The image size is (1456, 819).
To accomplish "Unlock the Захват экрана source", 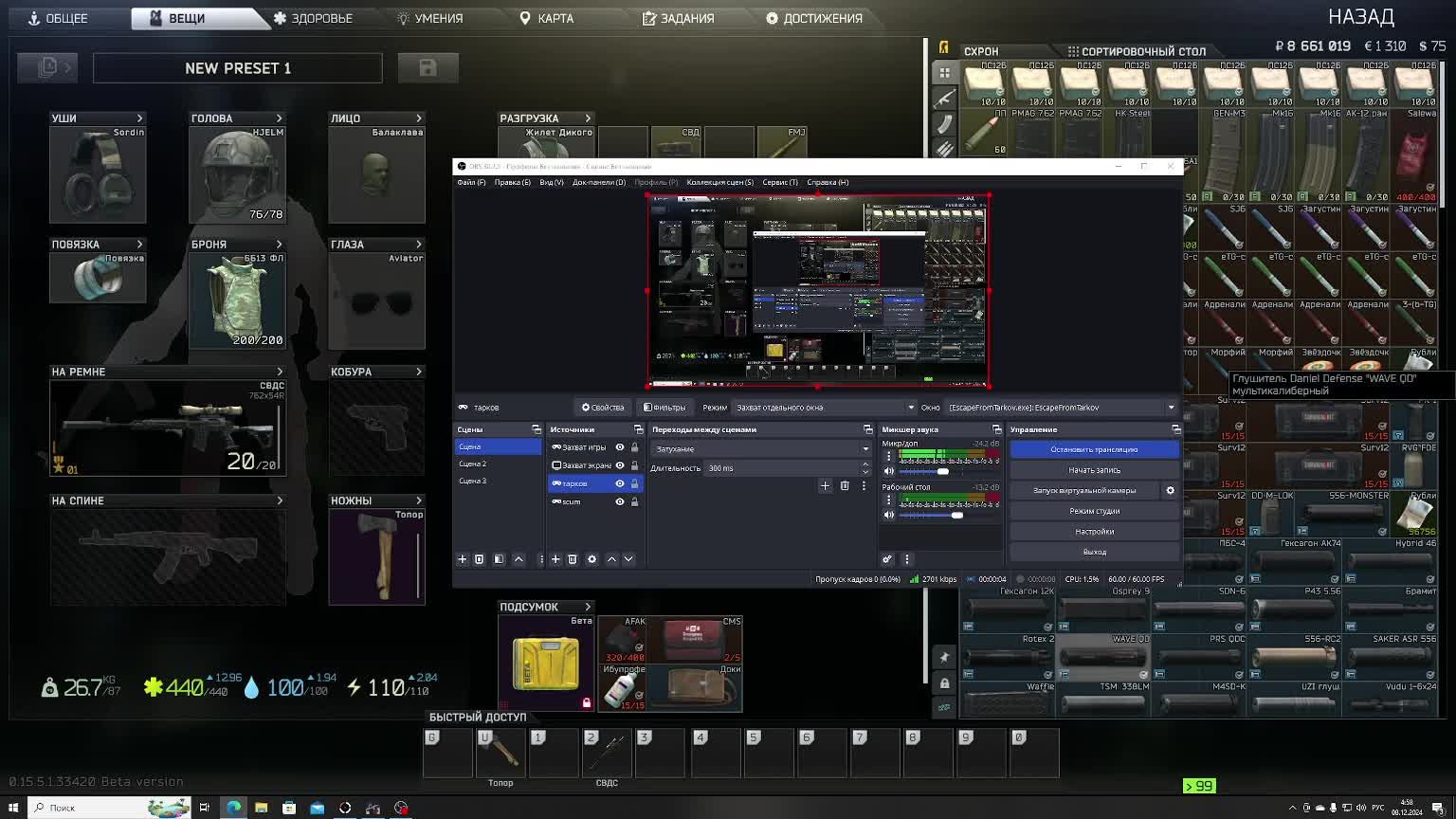I will coord(635,465).
